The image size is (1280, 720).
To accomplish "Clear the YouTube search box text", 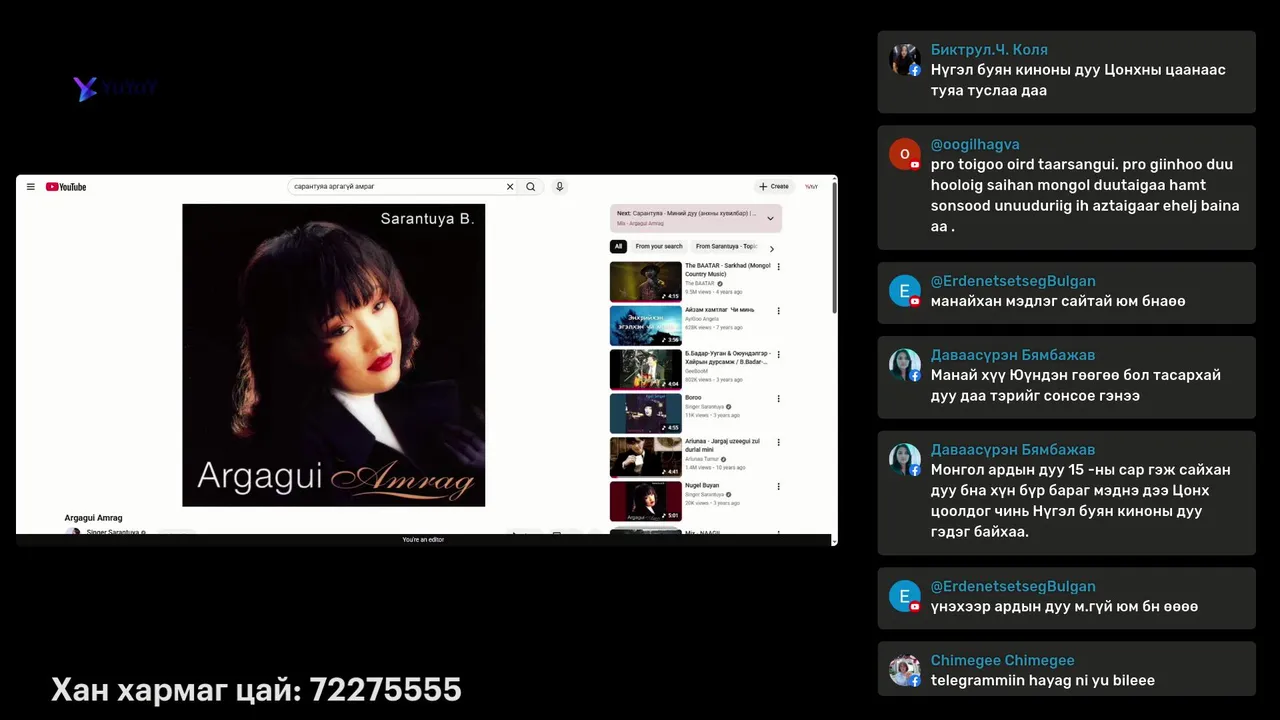I will click(x=510, y=187).
